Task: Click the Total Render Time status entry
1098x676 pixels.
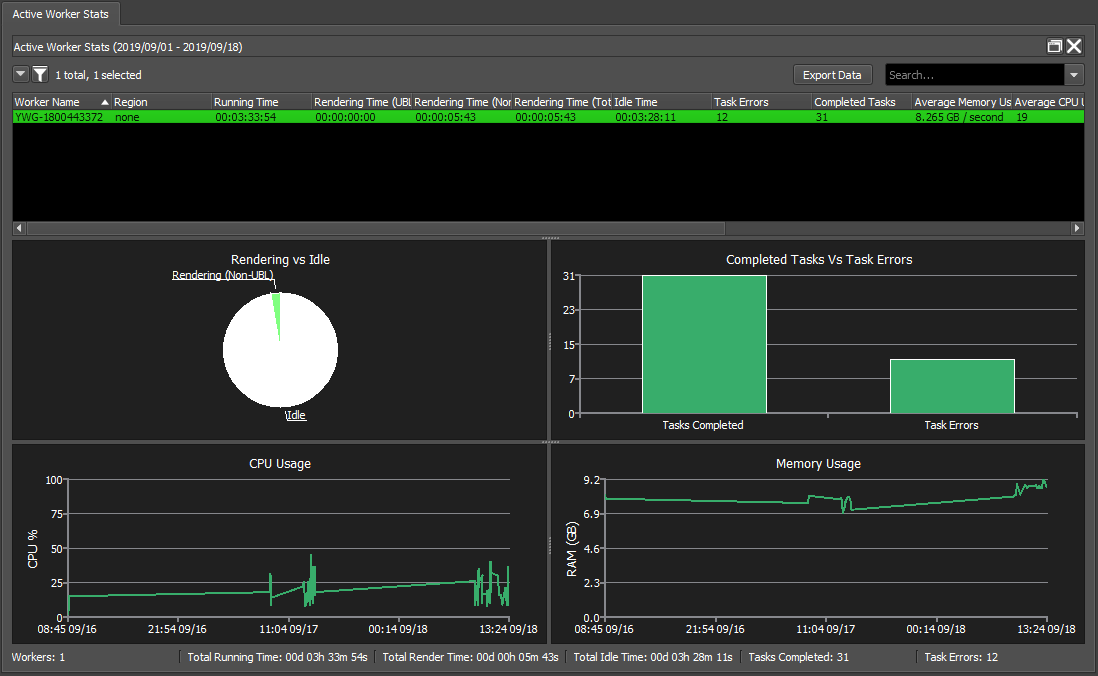Action: tap(471, 657)
